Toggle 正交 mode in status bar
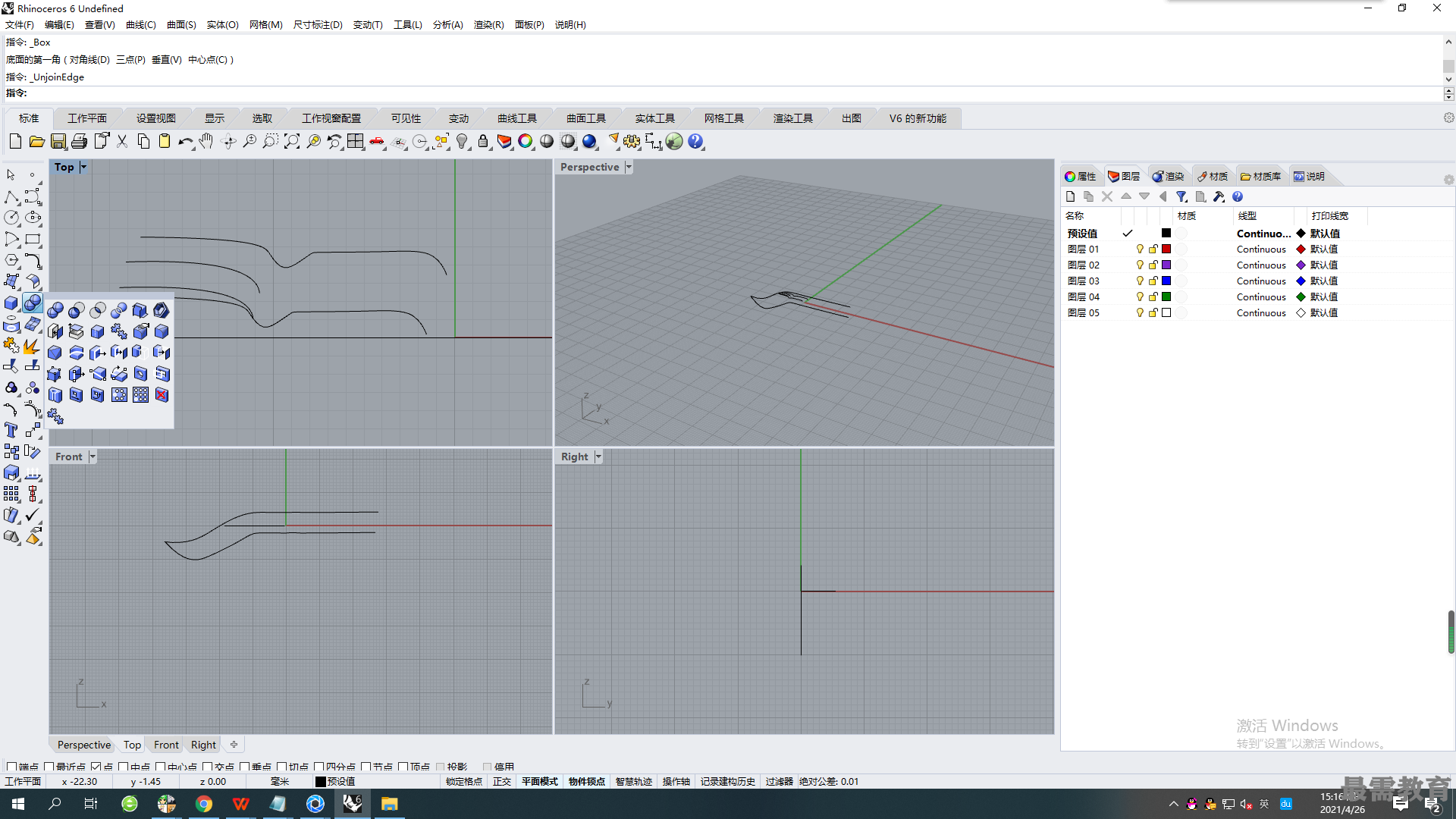The height and width of the screenshot is (819, 1456). [x=502, y=782]
